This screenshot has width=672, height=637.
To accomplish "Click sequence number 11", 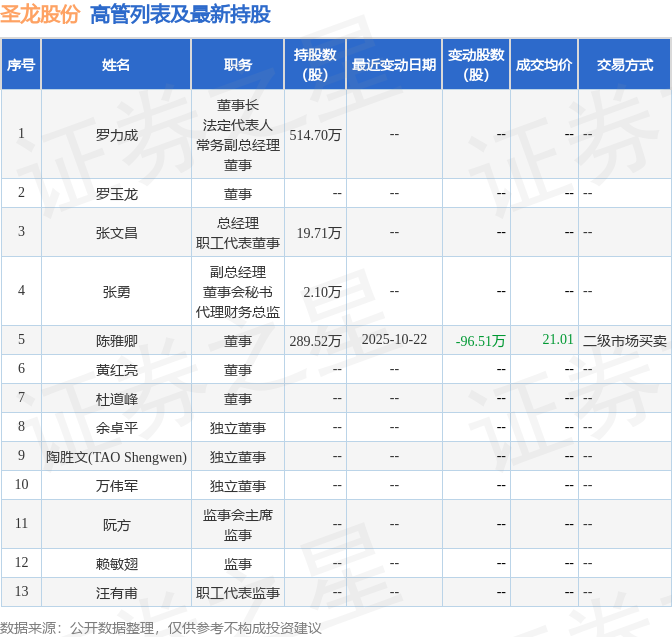I will 21,523.
